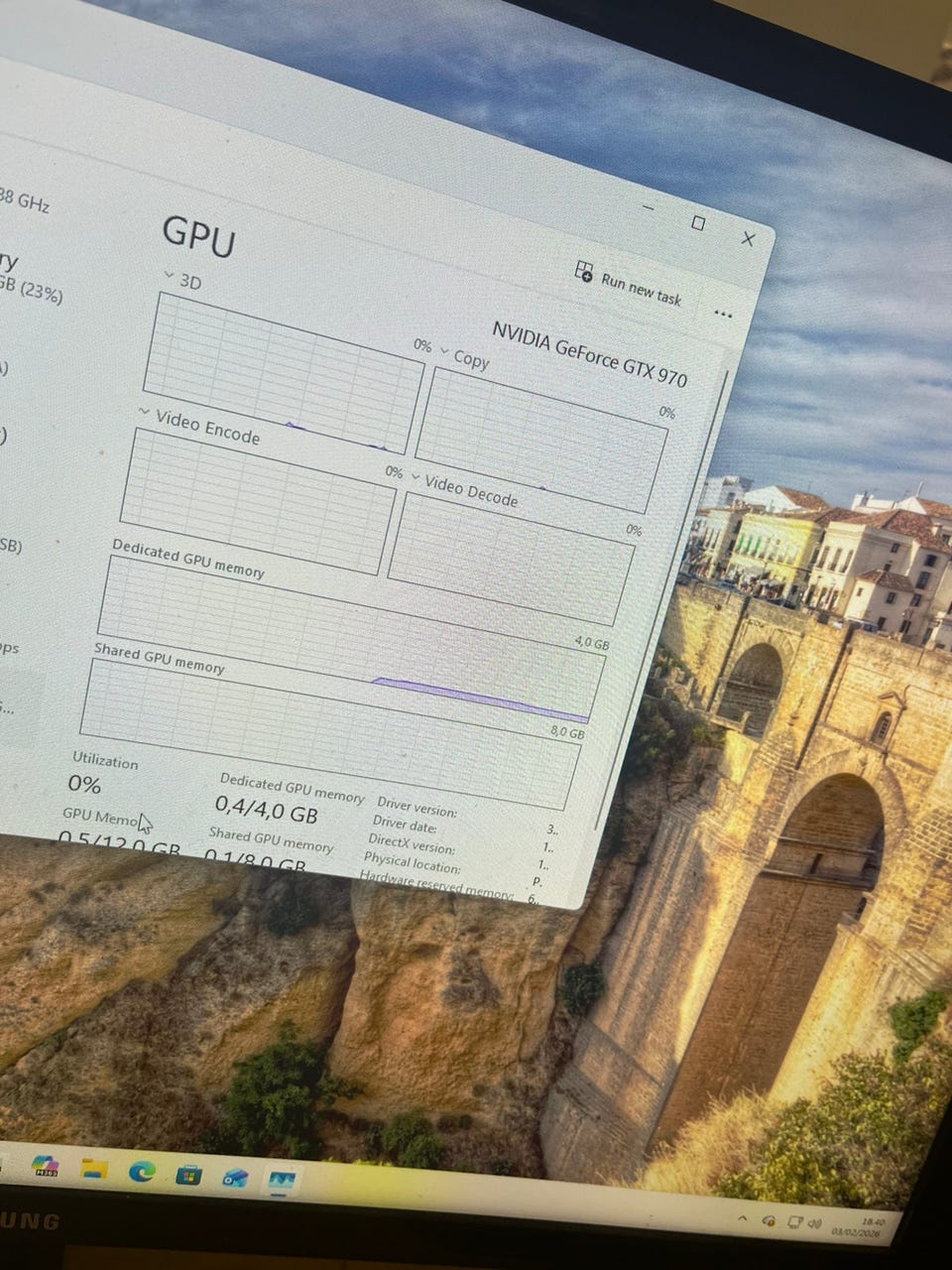The height and width of the screenshot is (1270, 952).
Task: Click the volume speaker tray icon
Action: coord(814,1224)
